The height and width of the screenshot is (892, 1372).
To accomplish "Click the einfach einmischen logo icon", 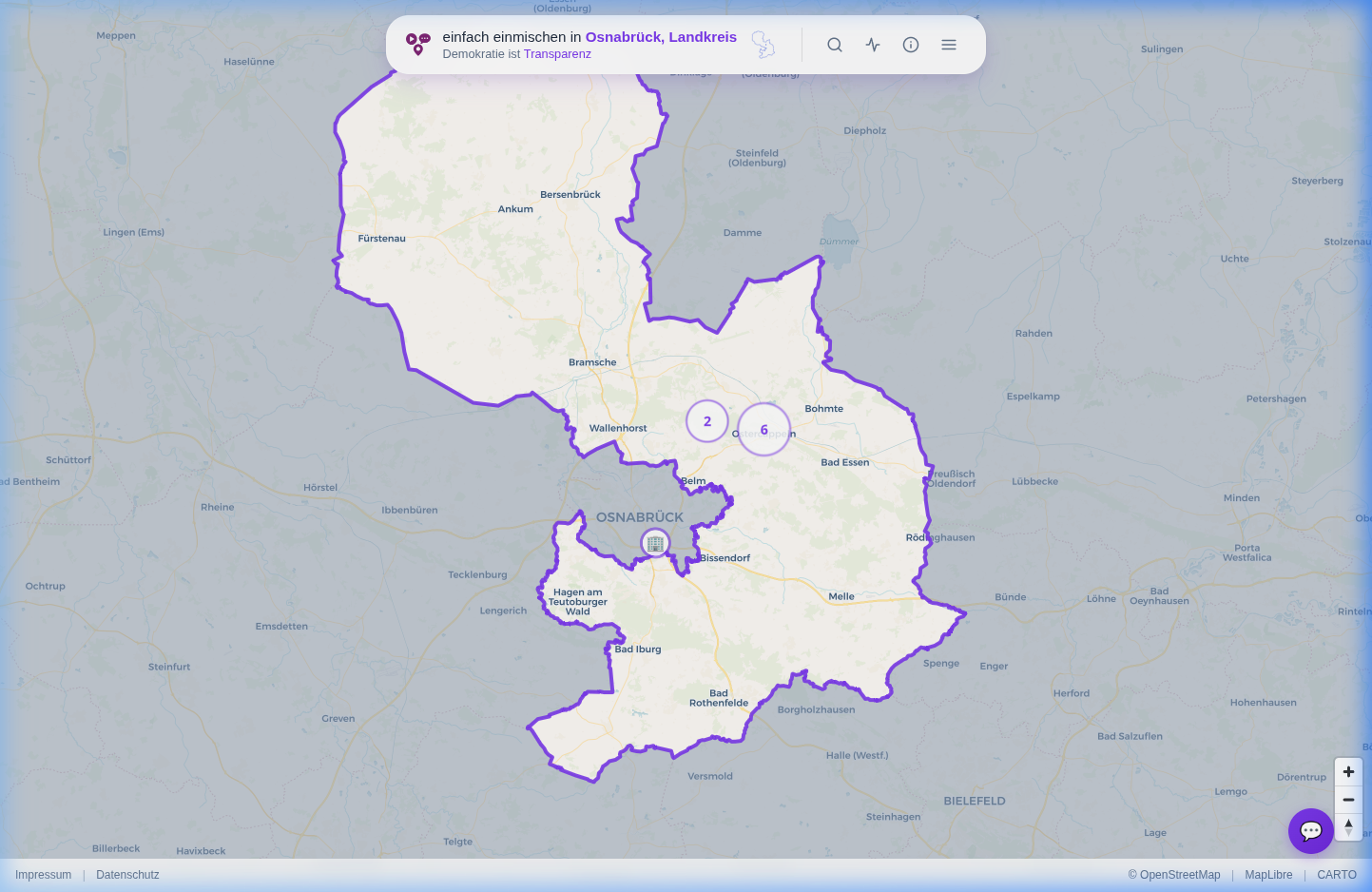I will coord(418,44).
